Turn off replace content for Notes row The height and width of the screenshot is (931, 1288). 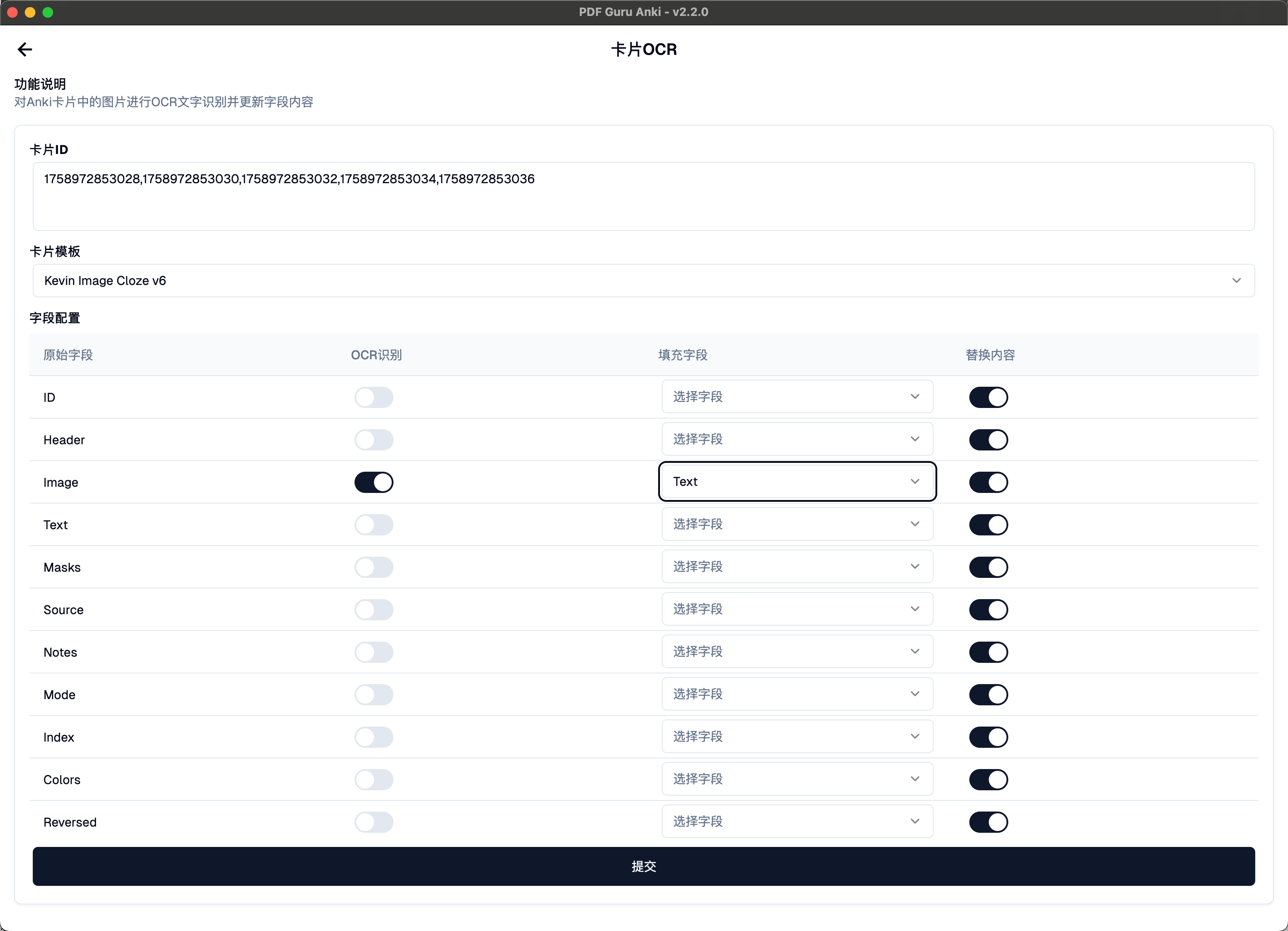(x=988, y=652)
